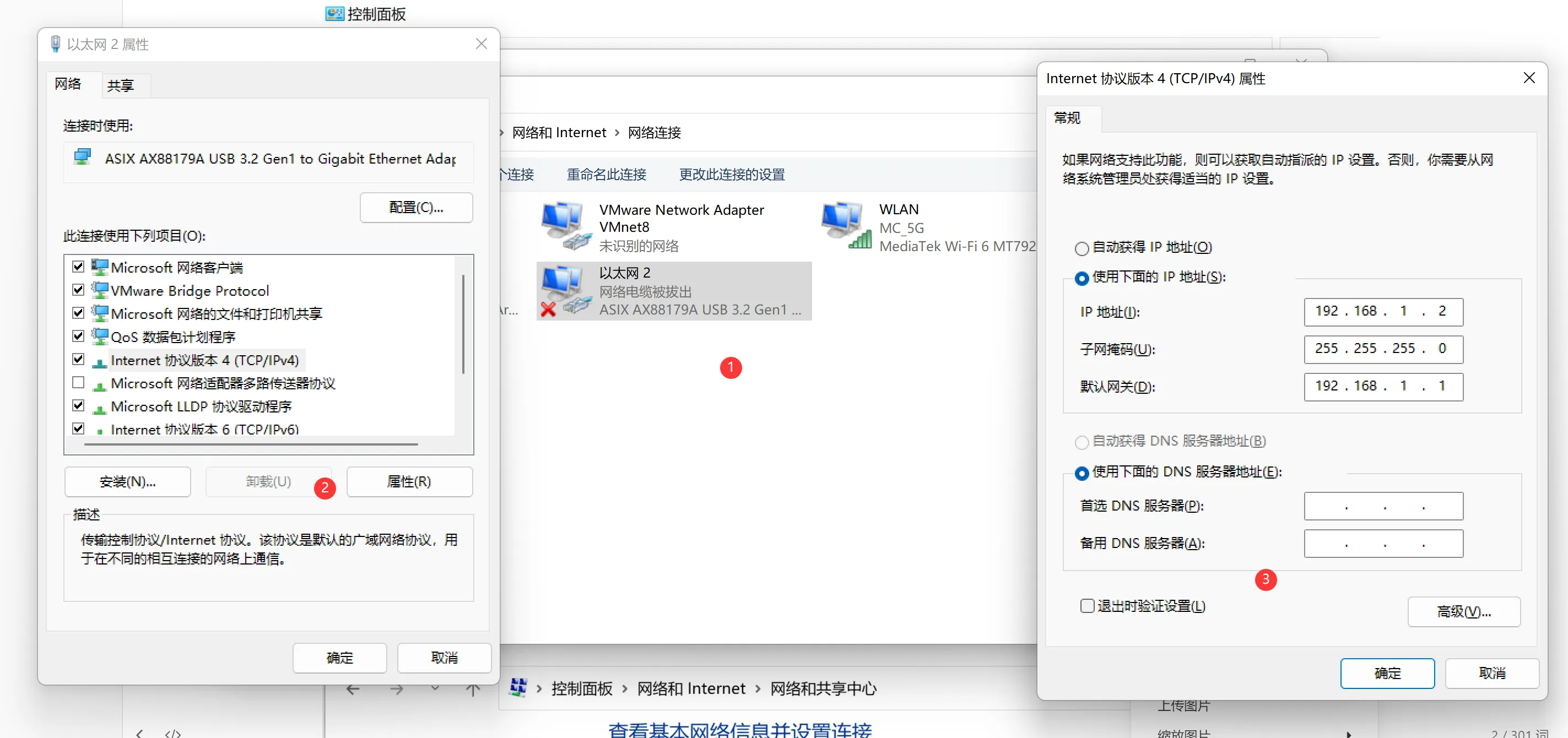The width and height of the screenshot is (1568, 738).
Task: Enable Microsoft 网络适配器多路传送器协议 checkbox
Action: (x=78, y=383)
